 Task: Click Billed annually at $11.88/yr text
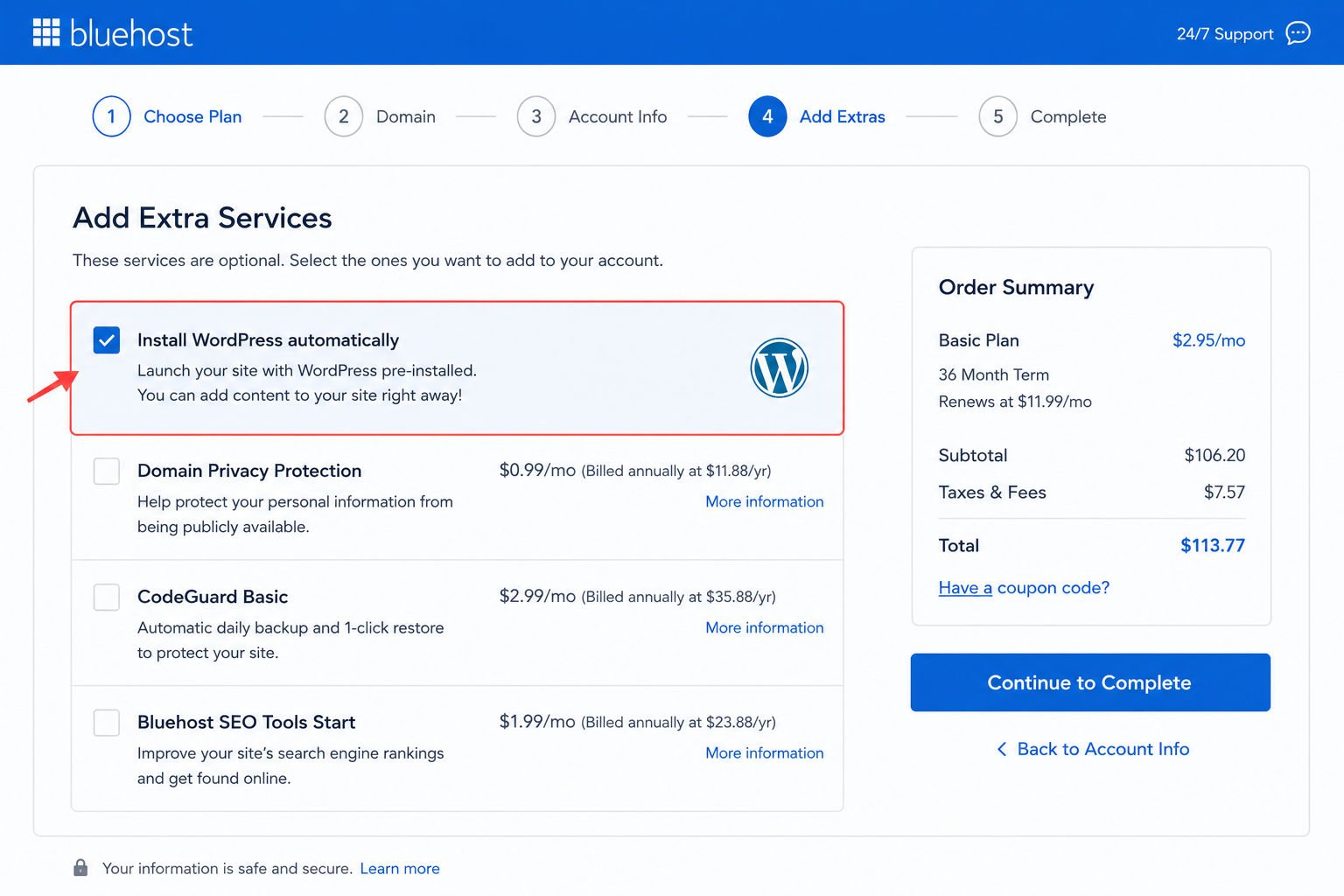coord(676,471)
